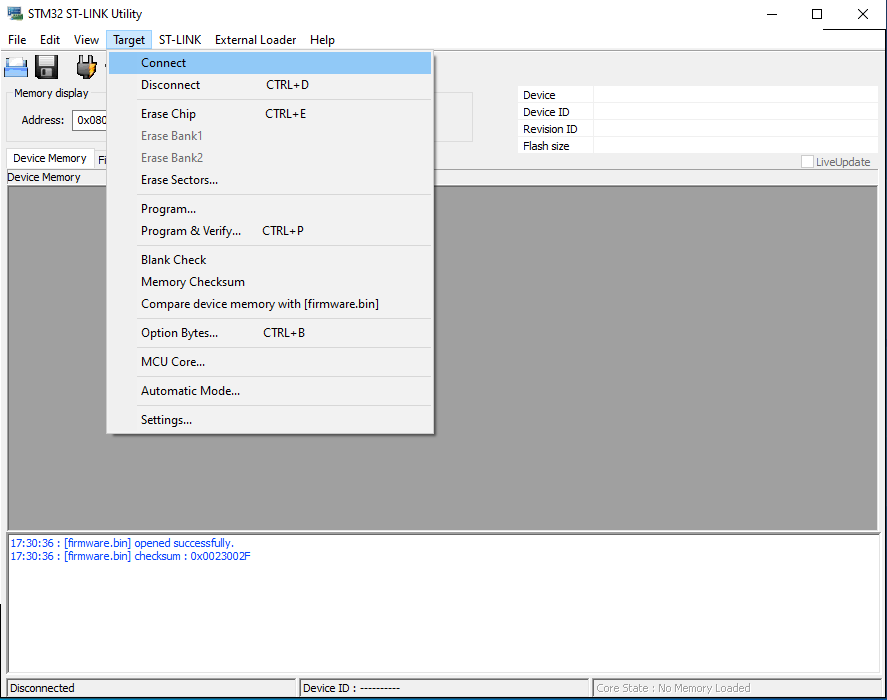Select Connect in the Target menu
The image size is (887, 700).
[x=270, y=63]
